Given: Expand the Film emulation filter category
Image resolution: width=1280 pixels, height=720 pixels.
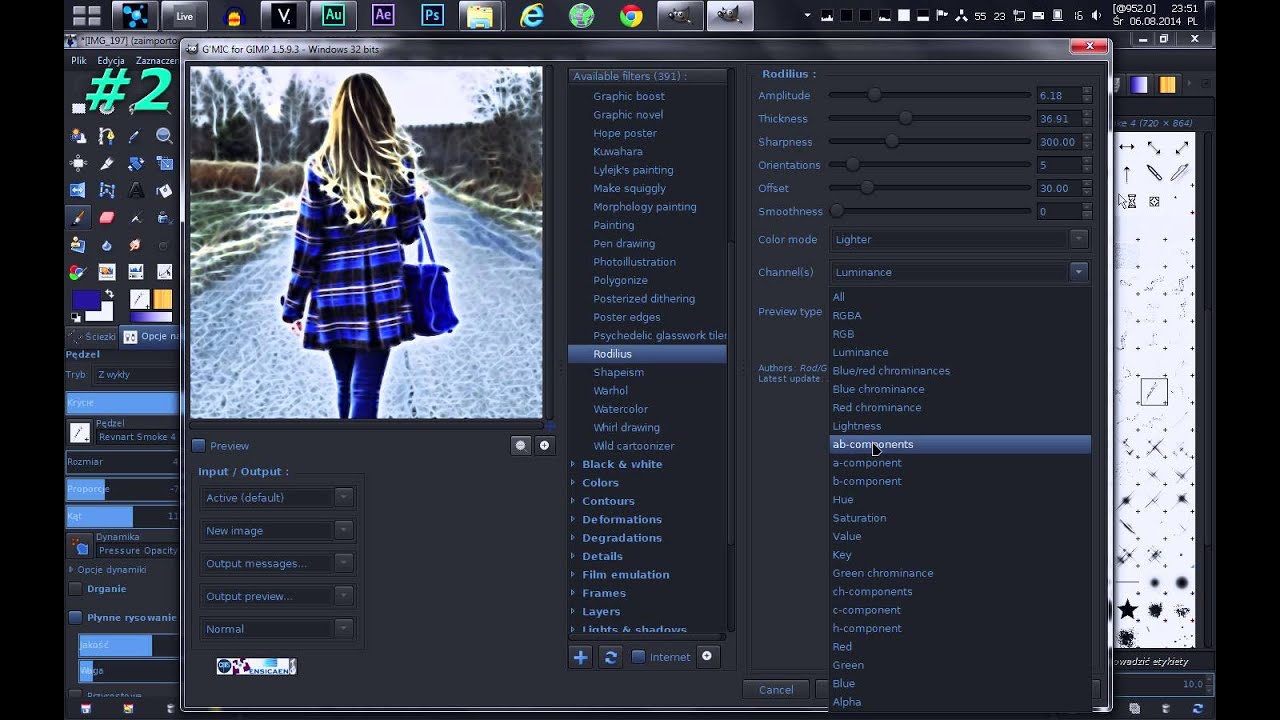Looking at the screenshot, I should click(x=574, y=575).
